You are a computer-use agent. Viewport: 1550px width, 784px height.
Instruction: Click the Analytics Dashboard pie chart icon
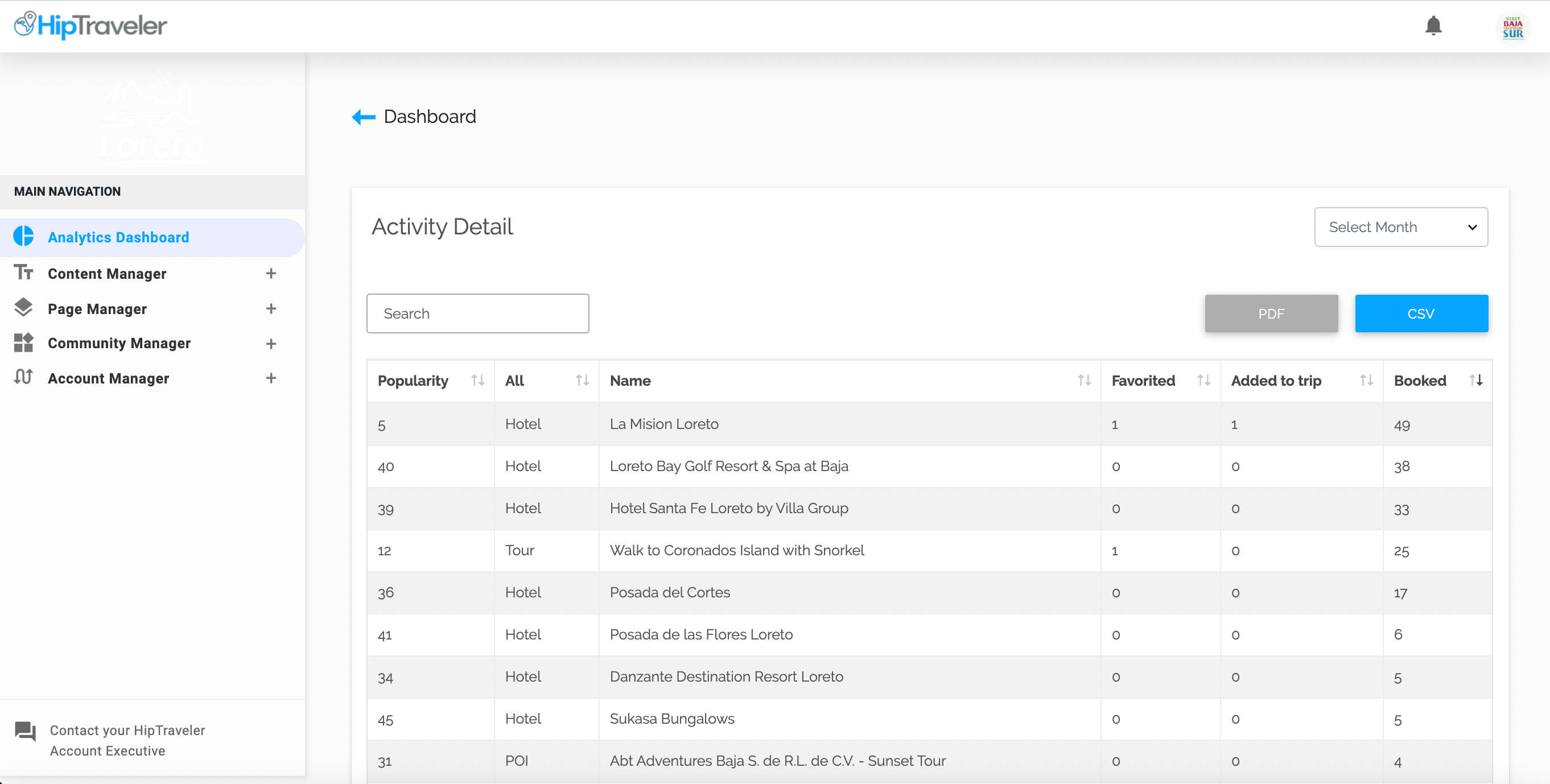tap(23, 237)
